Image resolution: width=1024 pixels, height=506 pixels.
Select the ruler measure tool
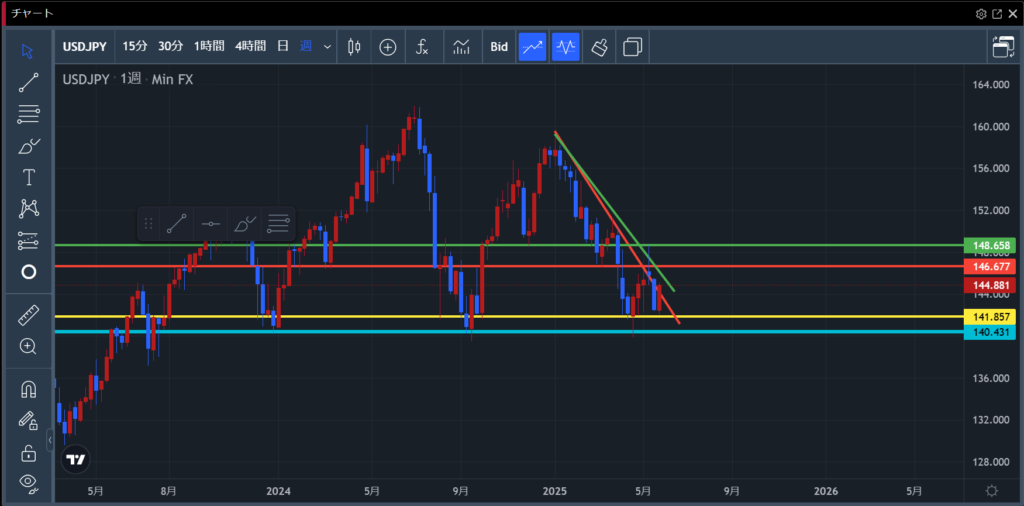pyautogui.click(x=28, y=315)
